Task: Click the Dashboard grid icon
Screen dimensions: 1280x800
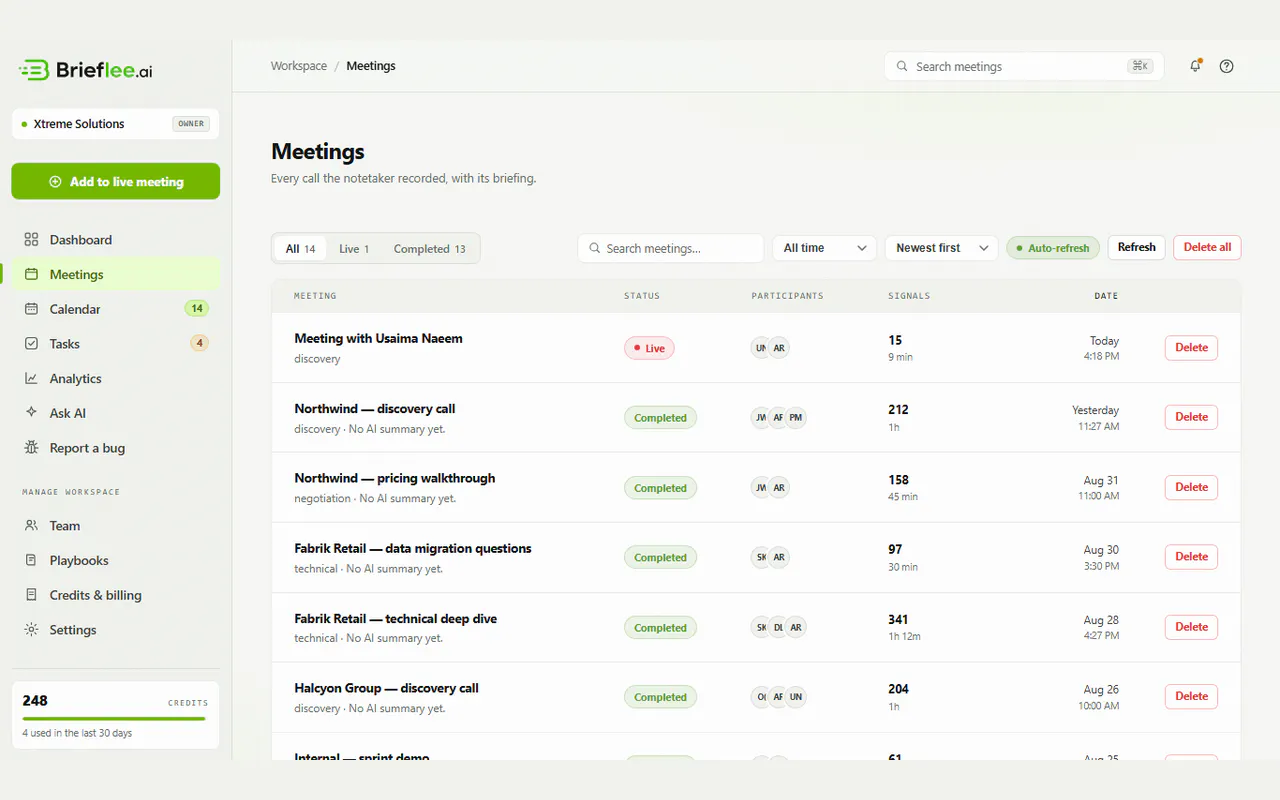Action: 31,240
